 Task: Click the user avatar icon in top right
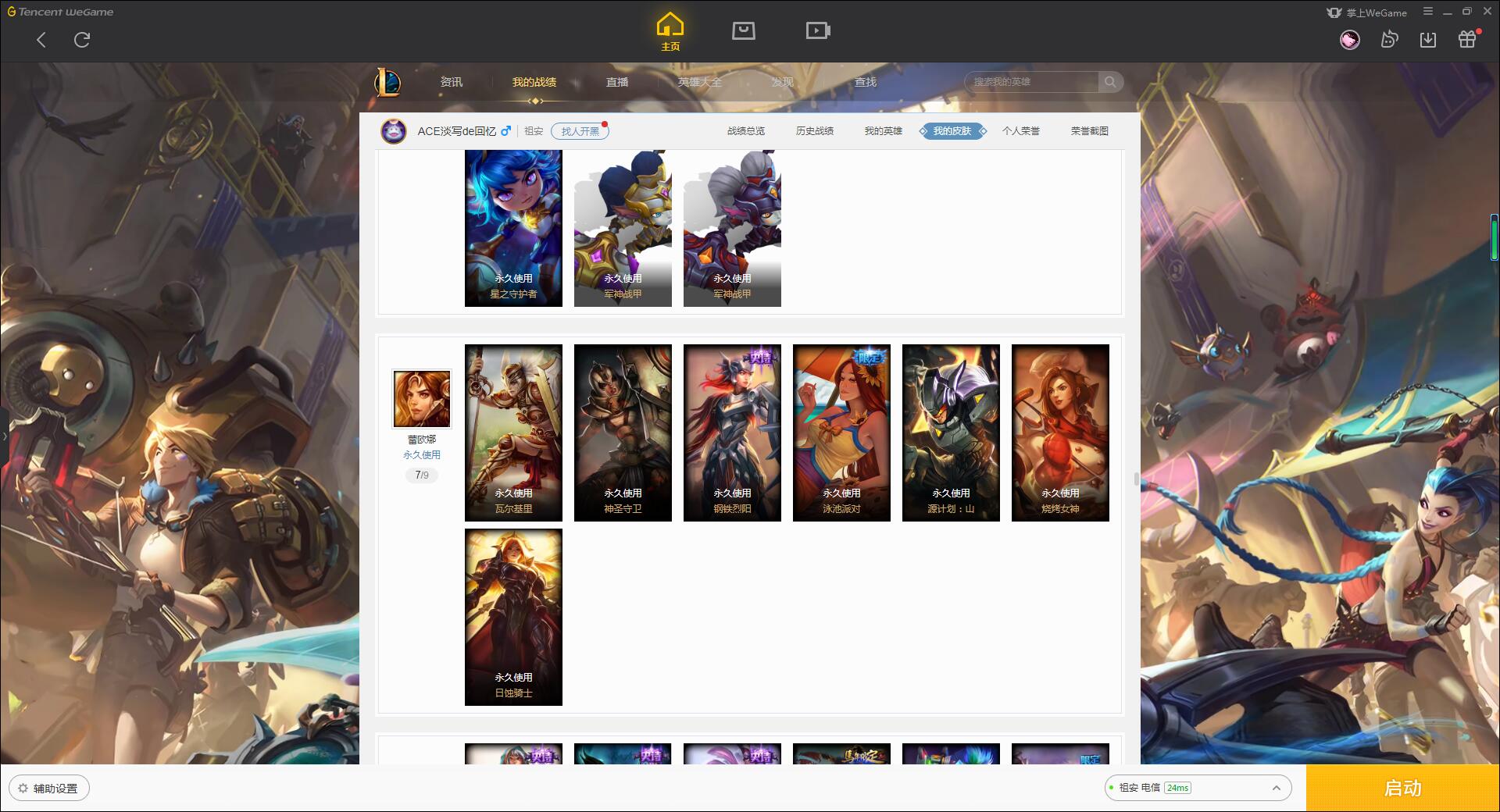[1349, 40]
